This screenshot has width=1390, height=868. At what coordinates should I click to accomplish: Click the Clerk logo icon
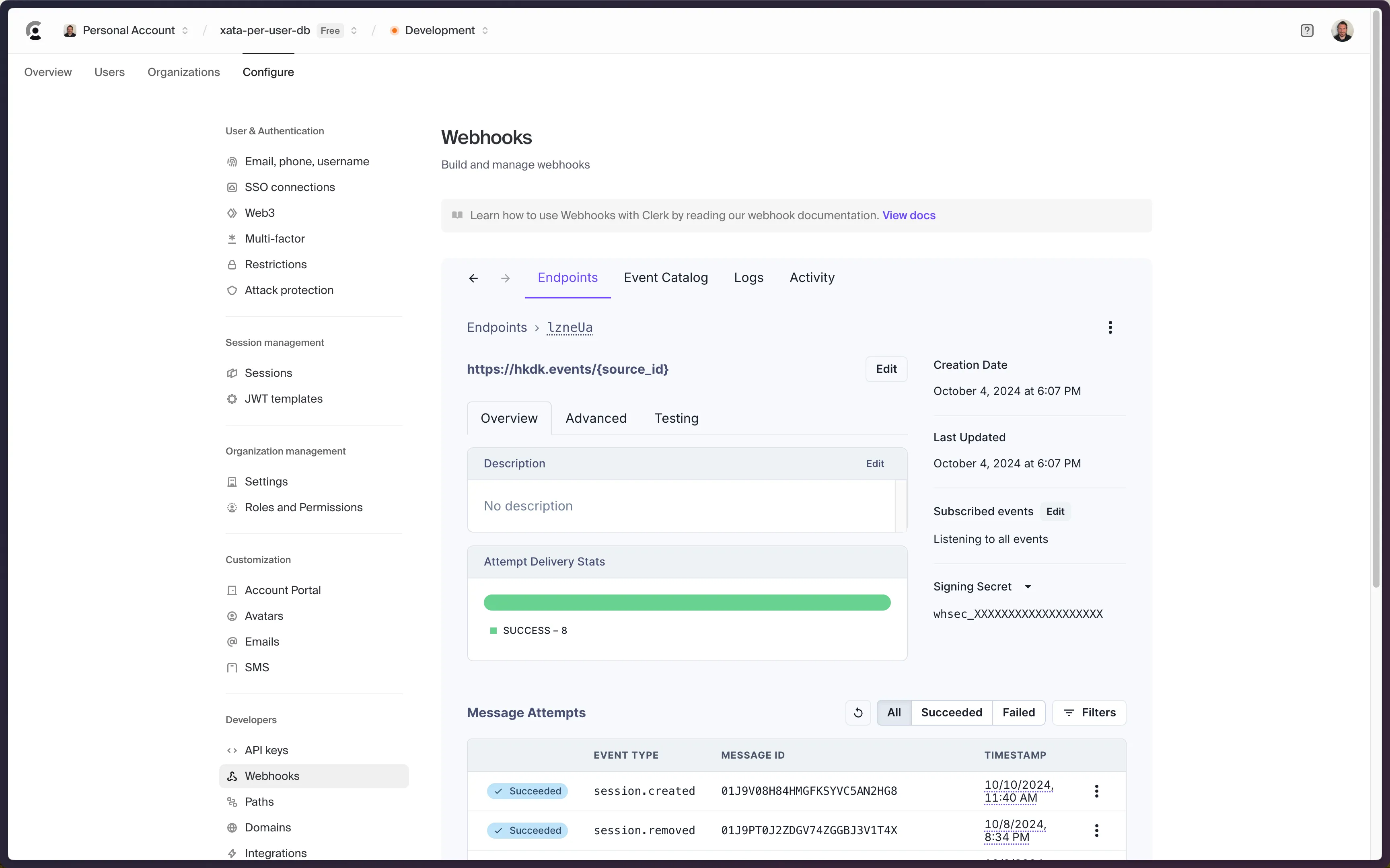coord(35,31)
